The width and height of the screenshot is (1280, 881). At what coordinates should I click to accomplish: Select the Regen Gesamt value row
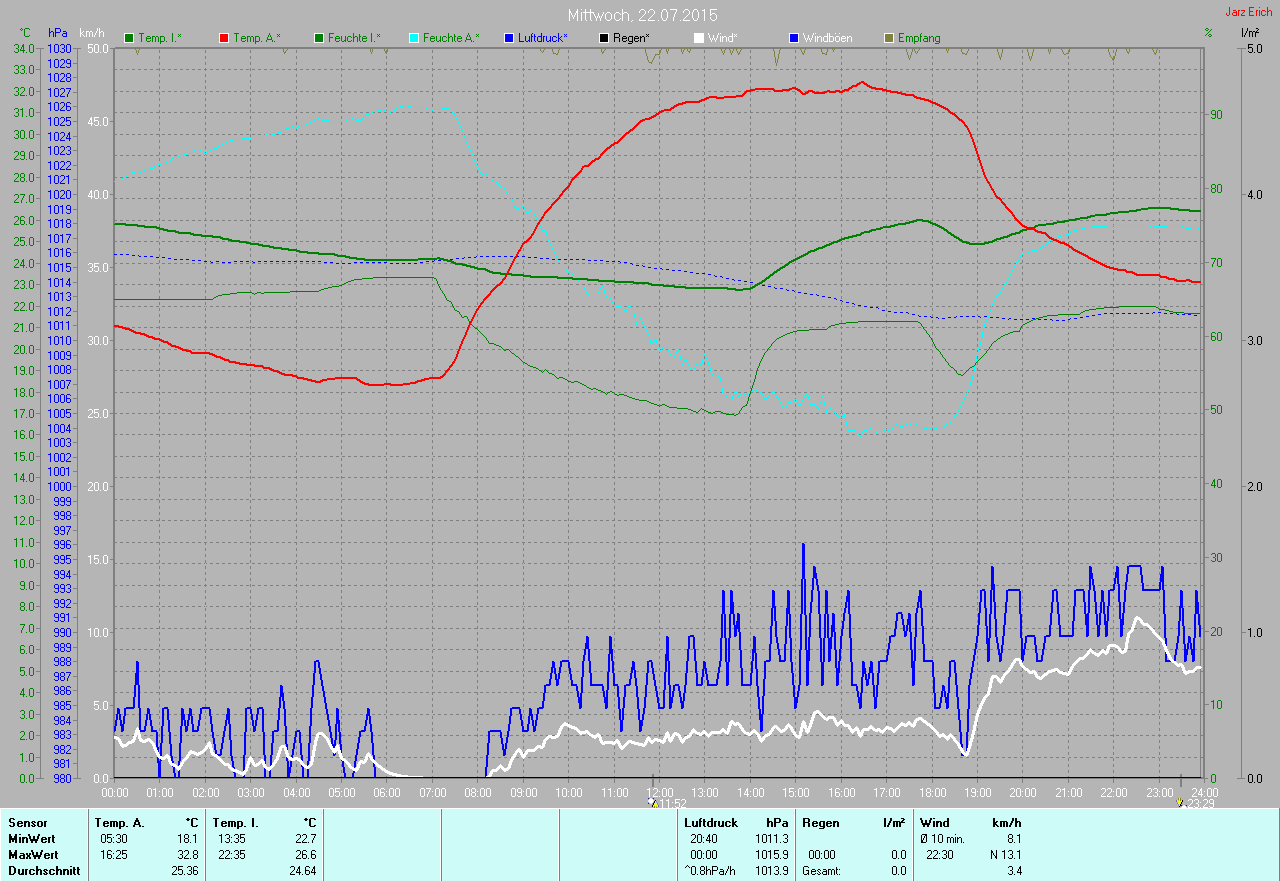(853, 871)
